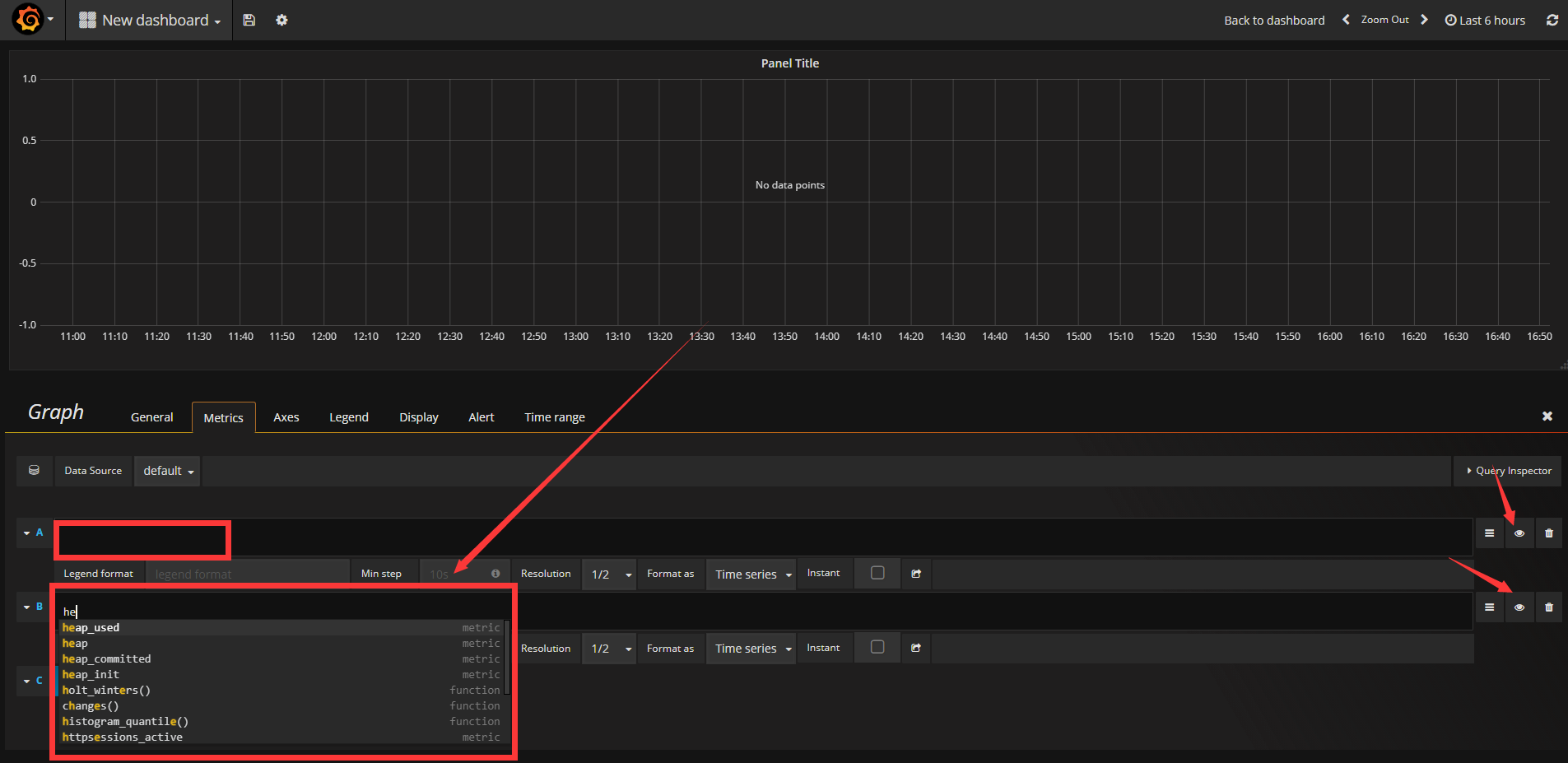Toggle visibility of query A eye icon
Viewport: 1568px width, 763px height.
(x=1519, y=533)
